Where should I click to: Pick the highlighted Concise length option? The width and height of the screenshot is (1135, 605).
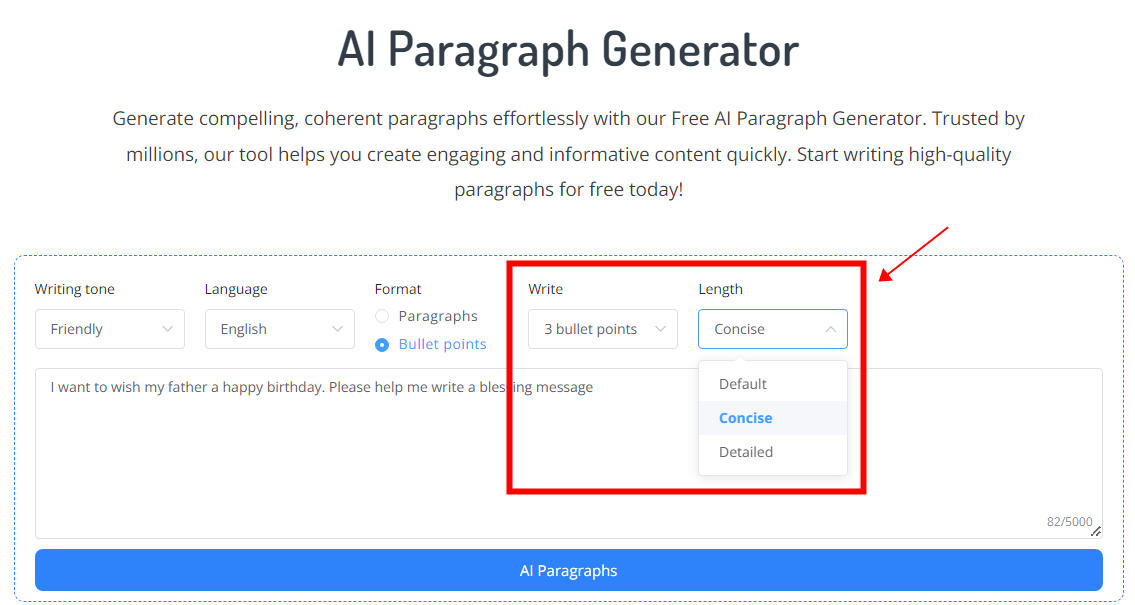pos(746,418)
